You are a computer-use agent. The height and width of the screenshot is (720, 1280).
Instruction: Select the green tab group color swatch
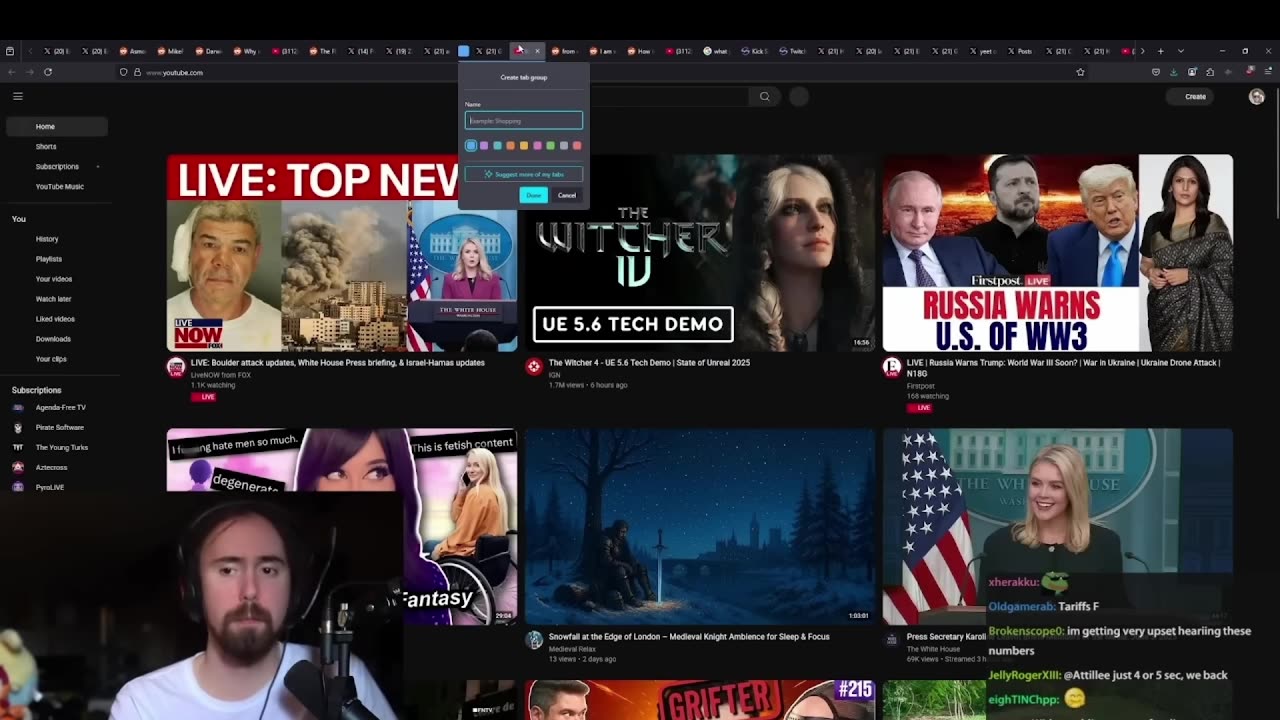click(550, 146)
